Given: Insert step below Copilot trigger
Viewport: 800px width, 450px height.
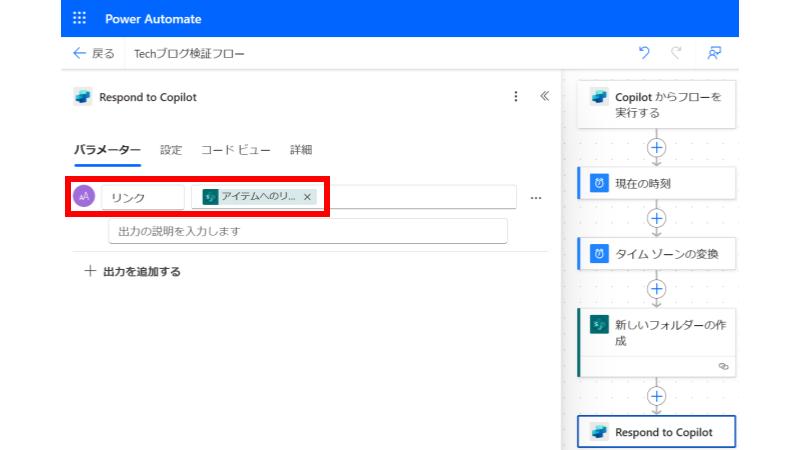Looking at the screenshot, I should click(656, 148).
